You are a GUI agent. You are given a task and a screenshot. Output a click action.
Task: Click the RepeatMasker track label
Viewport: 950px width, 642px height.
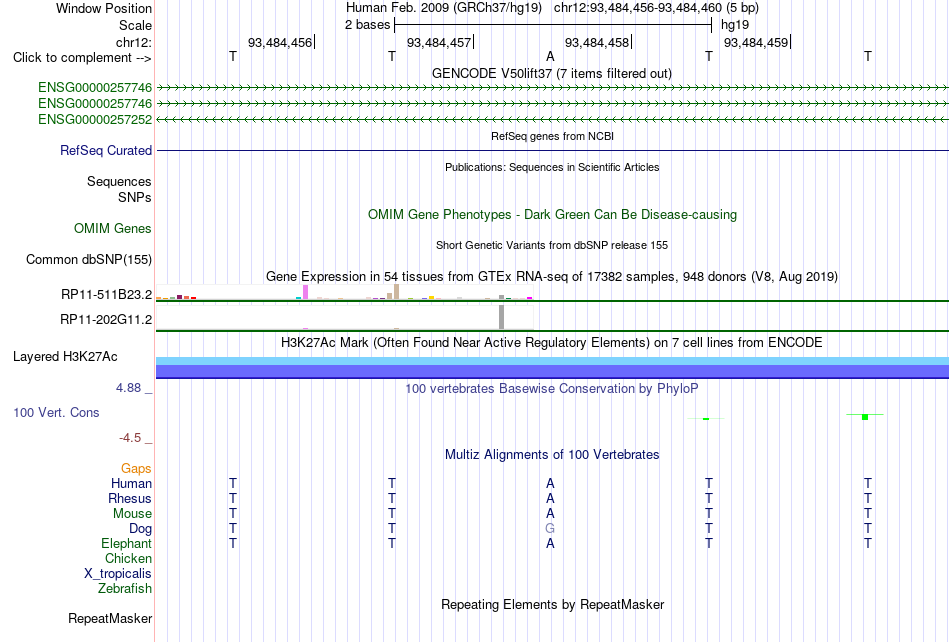(110, 618)
